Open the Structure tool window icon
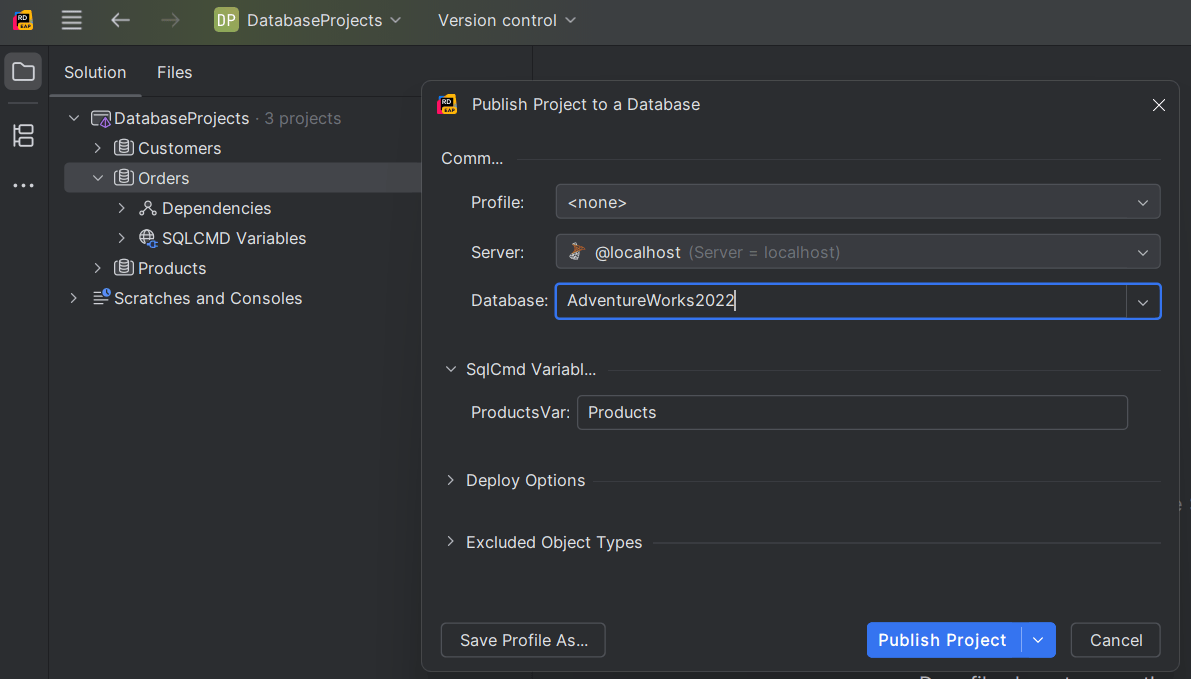The image size is (1191, 679). pos(23,135)
